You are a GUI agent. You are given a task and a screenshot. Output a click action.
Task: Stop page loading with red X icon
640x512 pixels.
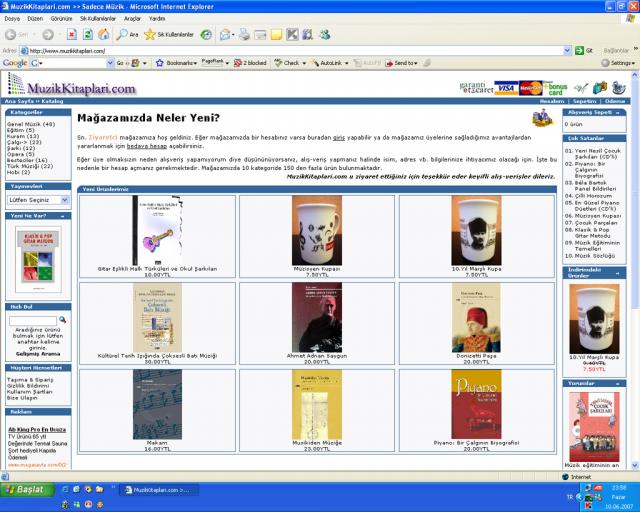72,35
